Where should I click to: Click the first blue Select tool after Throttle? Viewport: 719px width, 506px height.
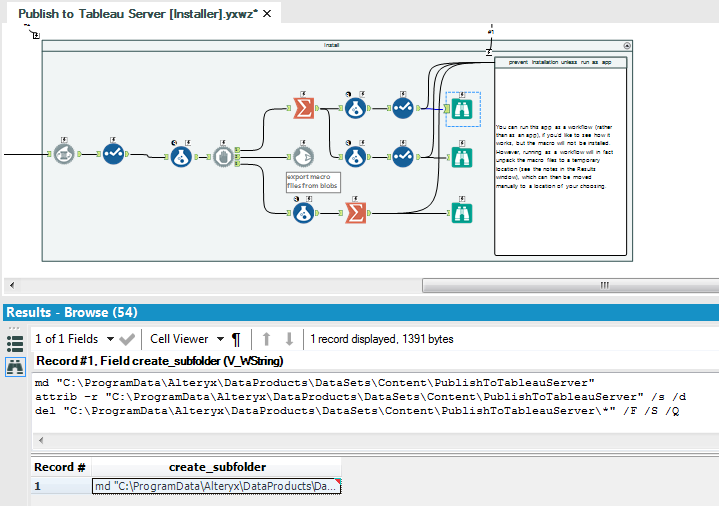[113, 154]
